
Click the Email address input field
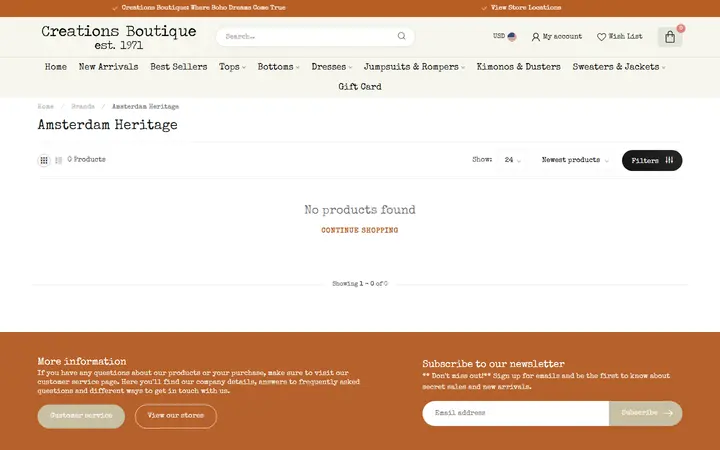516,413
